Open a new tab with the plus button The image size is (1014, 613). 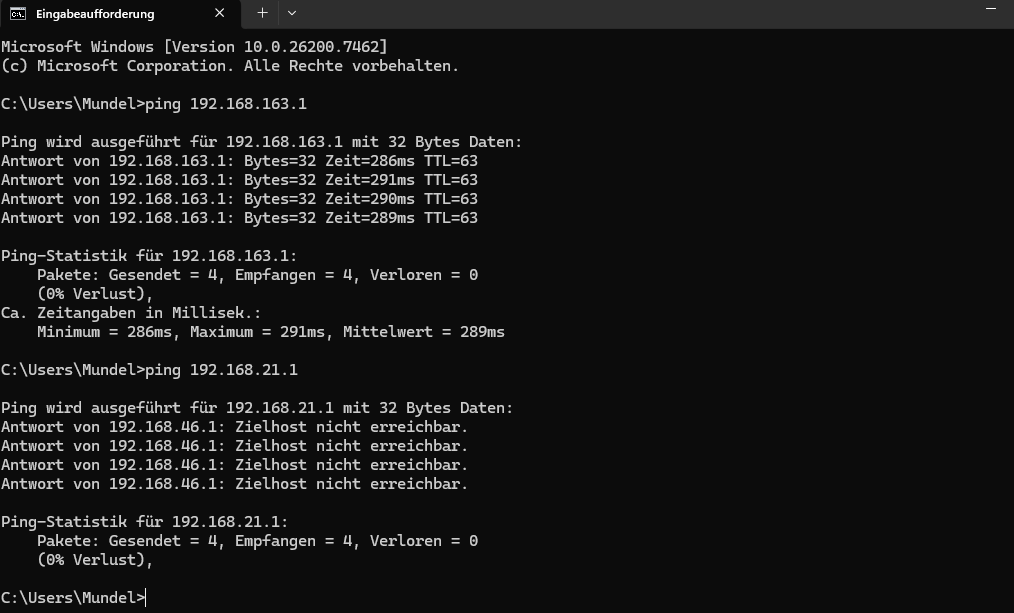point(262,13)
